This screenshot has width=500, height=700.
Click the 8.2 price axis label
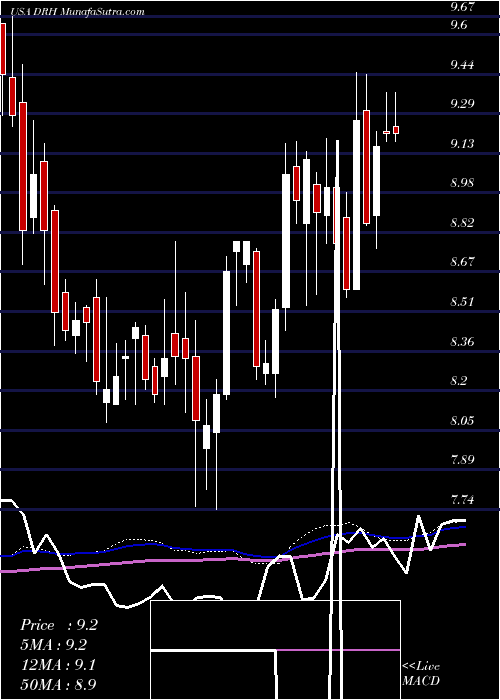click(459, 381)
